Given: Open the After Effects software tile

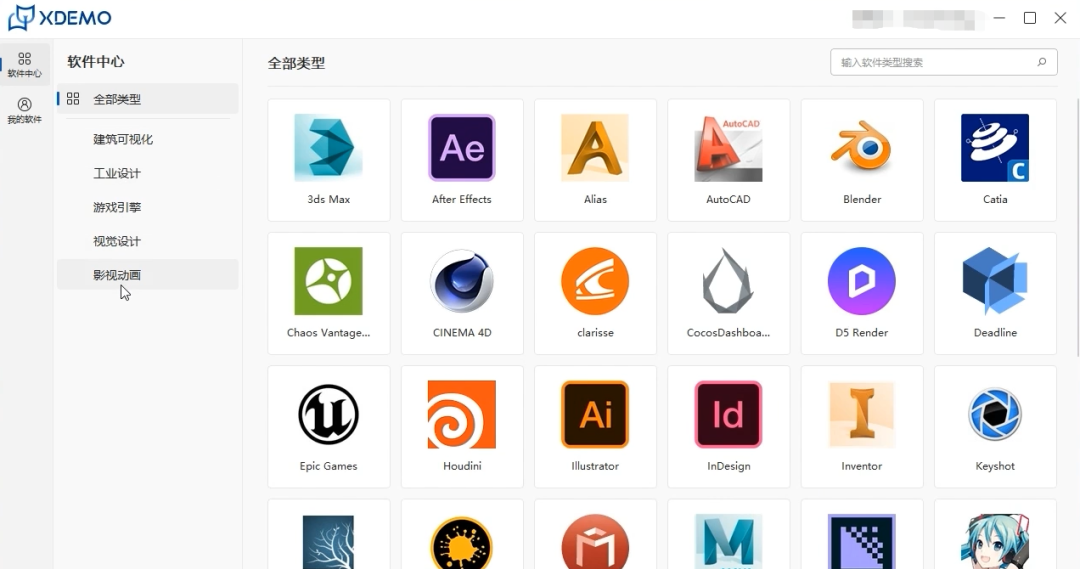Looking at the screenshot, I should [462, 160].
